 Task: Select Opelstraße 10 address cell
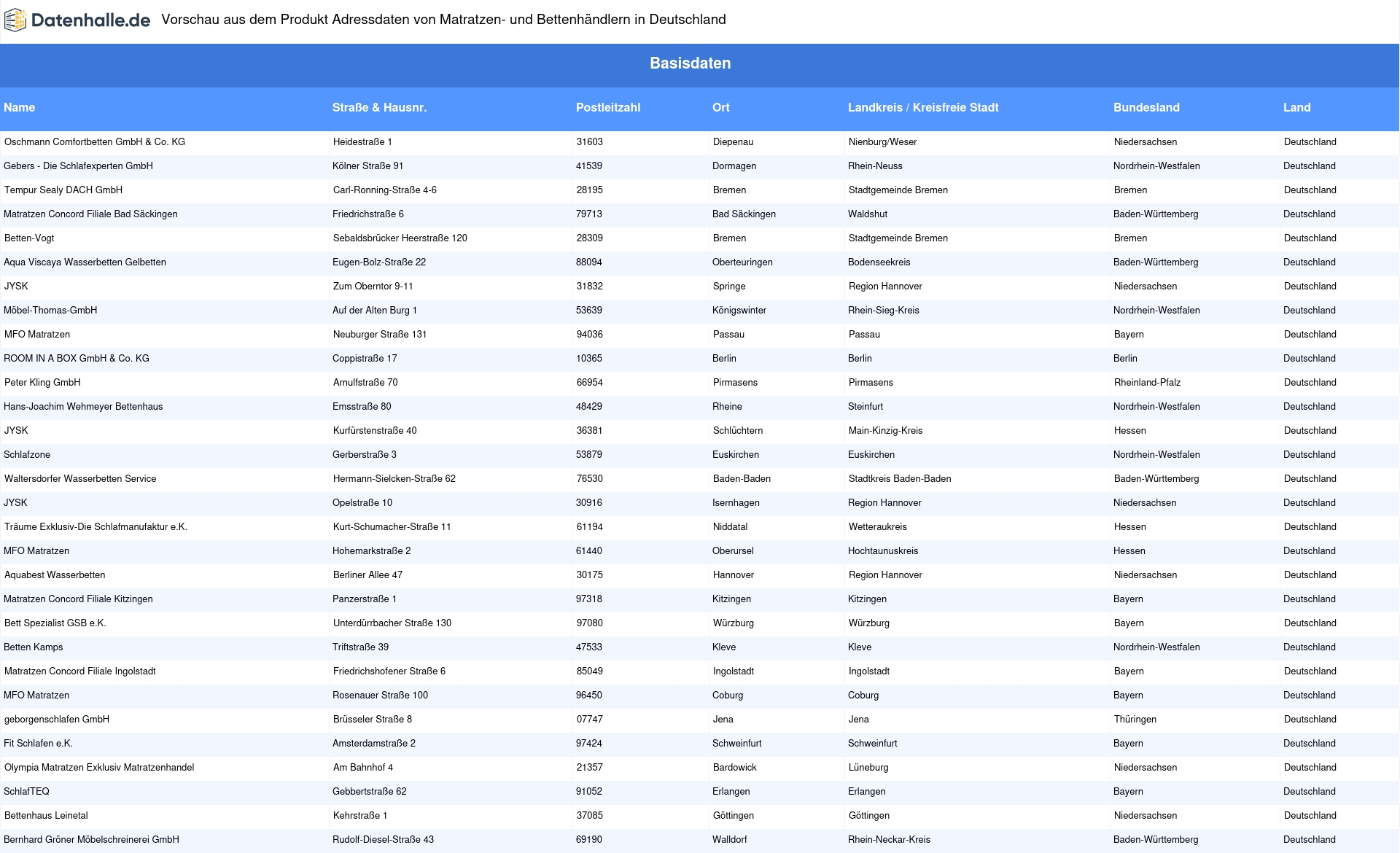(362, 503)
